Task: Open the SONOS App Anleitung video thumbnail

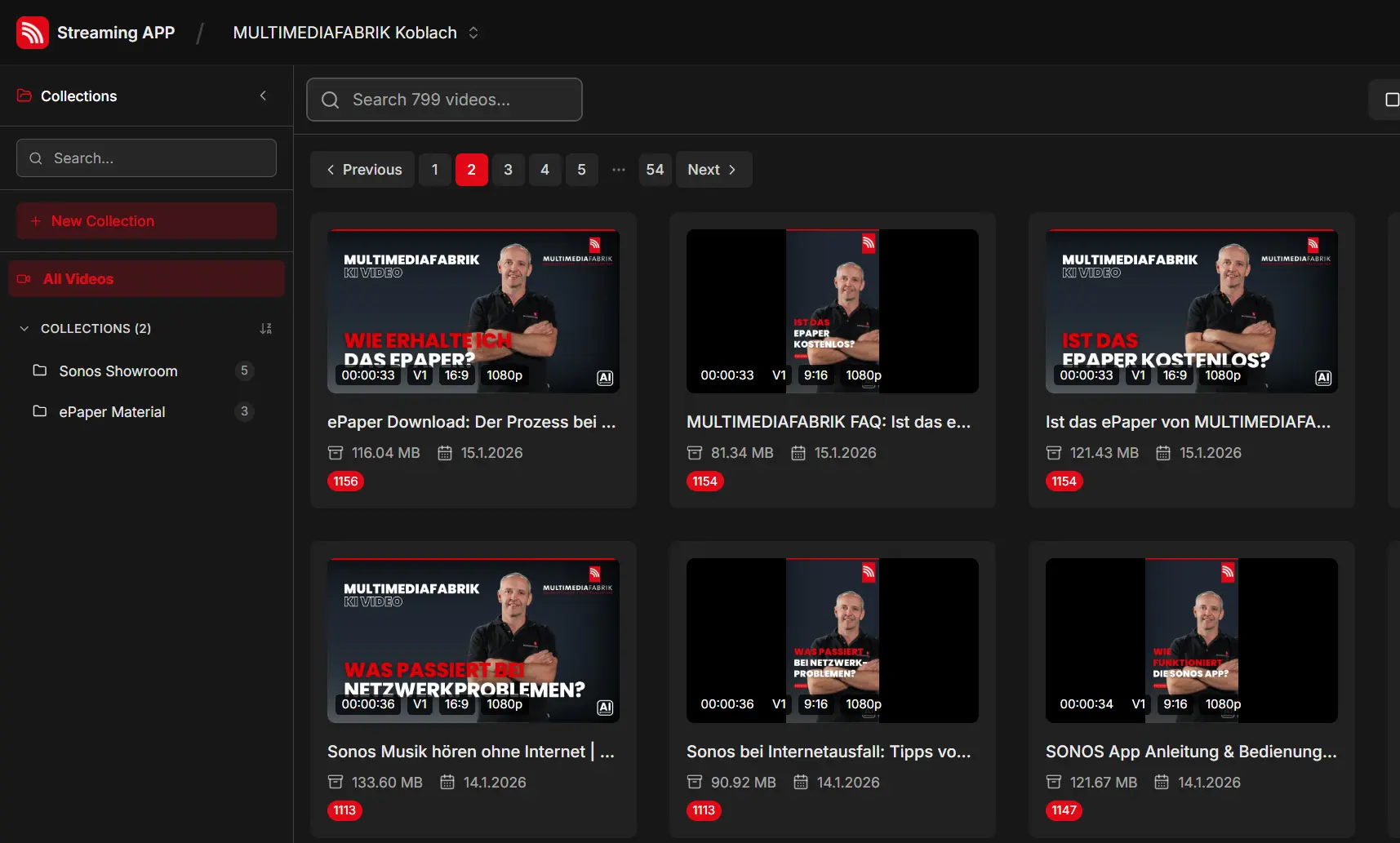Action: click(x=1191, y=640)
